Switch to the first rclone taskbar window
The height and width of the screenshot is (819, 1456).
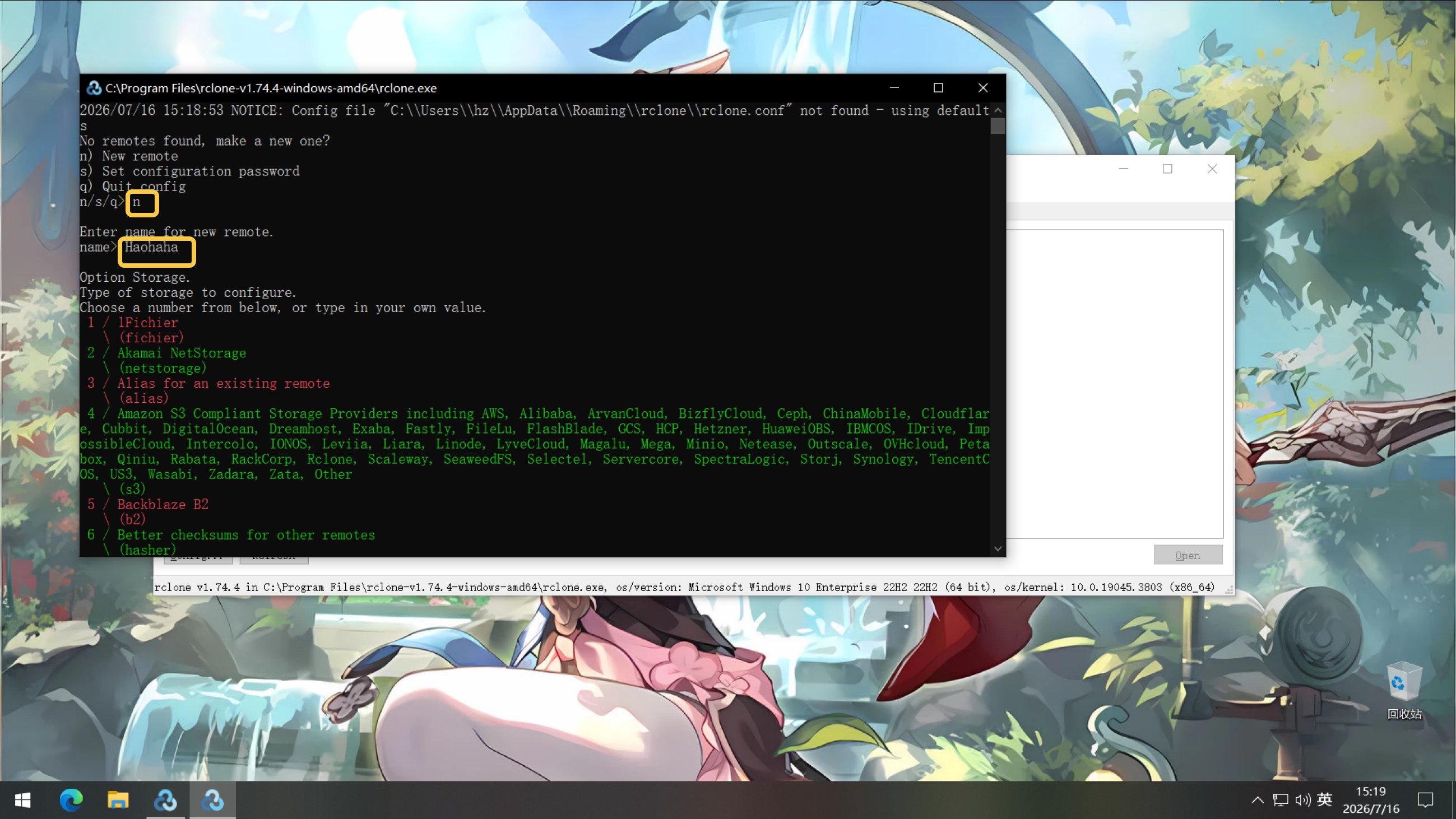[x=165, y=800]
